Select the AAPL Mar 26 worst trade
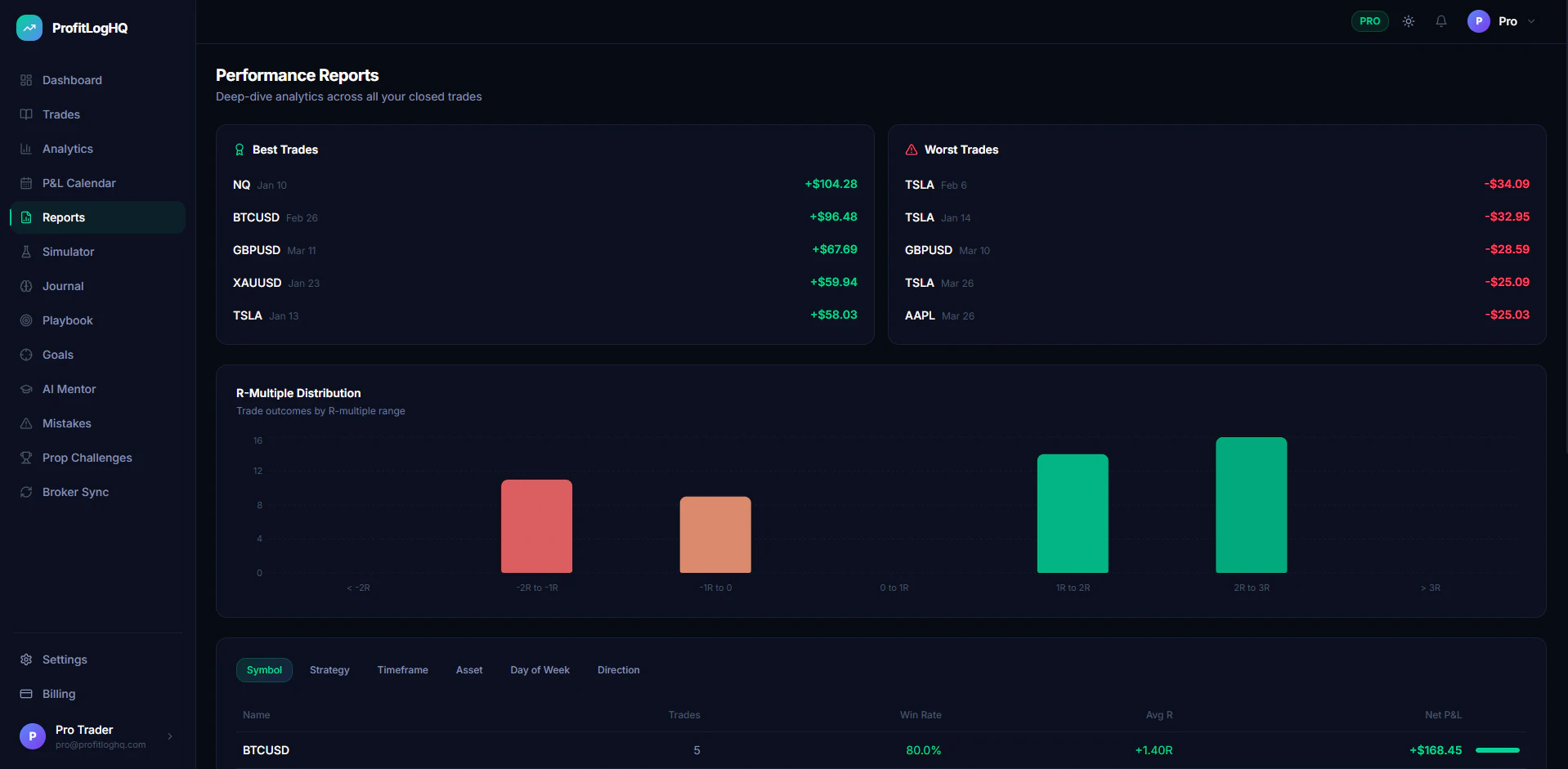 click(x=1217, y=315)
